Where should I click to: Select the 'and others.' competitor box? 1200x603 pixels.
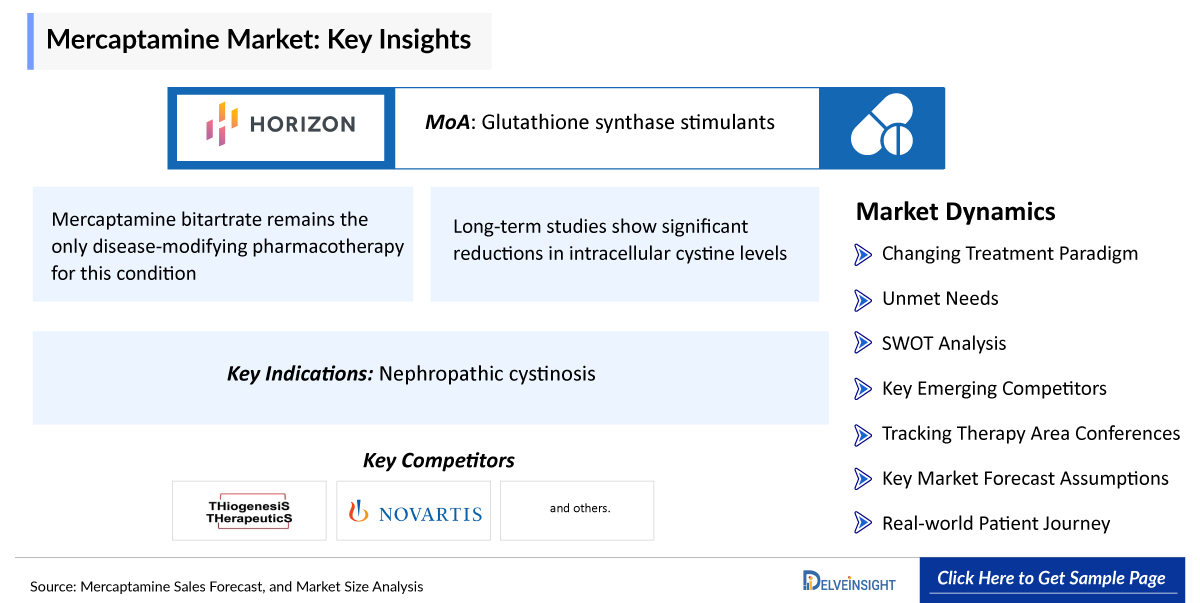pos(578,510)
